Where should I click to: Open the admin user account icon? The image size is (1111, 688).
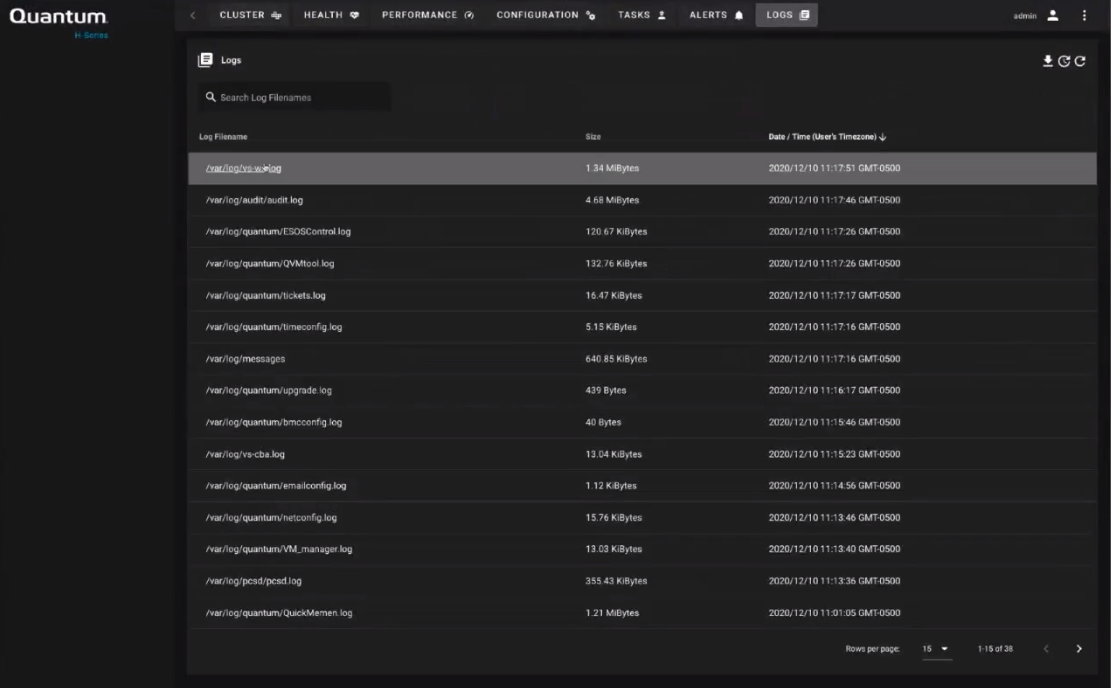coord(1053,15)
